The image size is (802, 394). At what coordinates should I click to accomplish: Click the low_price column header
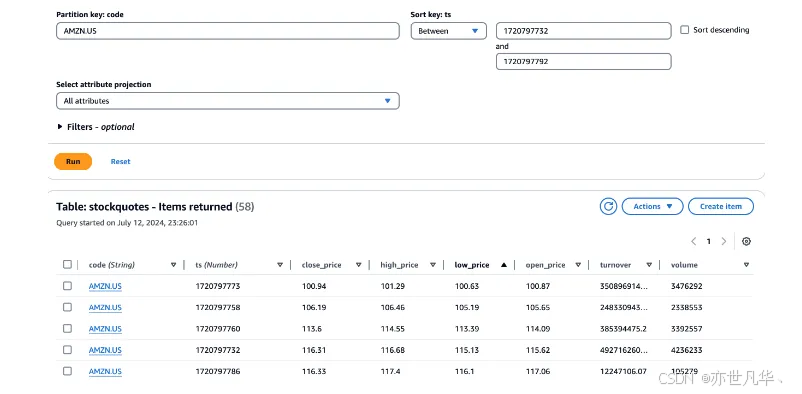coord(472,265)
